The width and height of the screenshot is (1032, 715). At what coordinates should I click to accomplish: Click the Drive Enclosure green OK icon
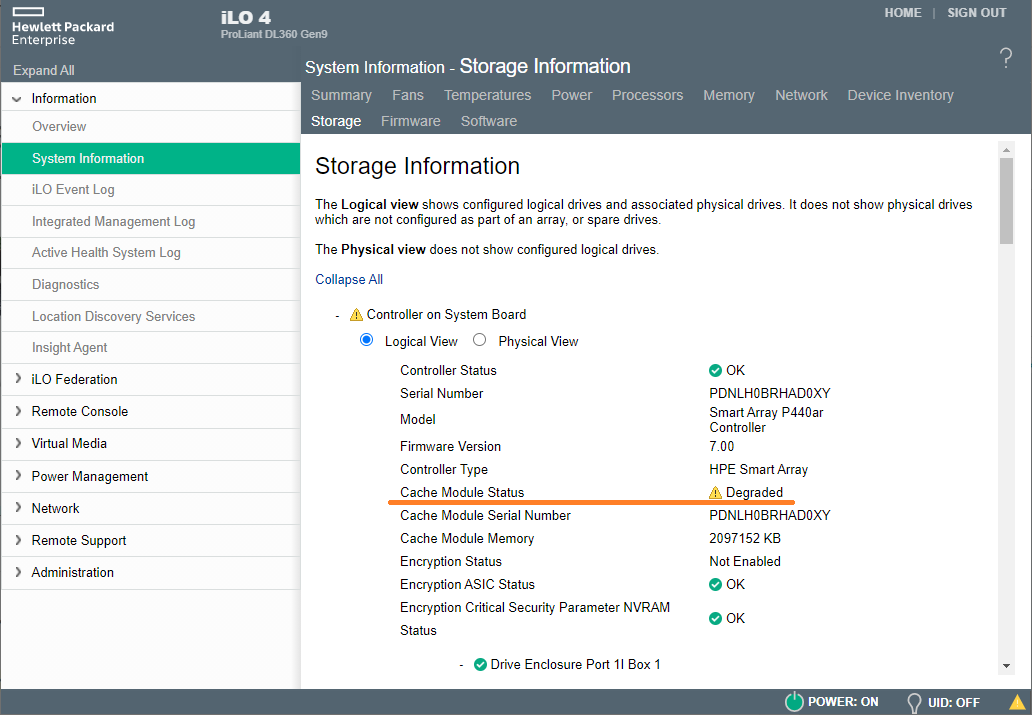click(x=480, y=665)
